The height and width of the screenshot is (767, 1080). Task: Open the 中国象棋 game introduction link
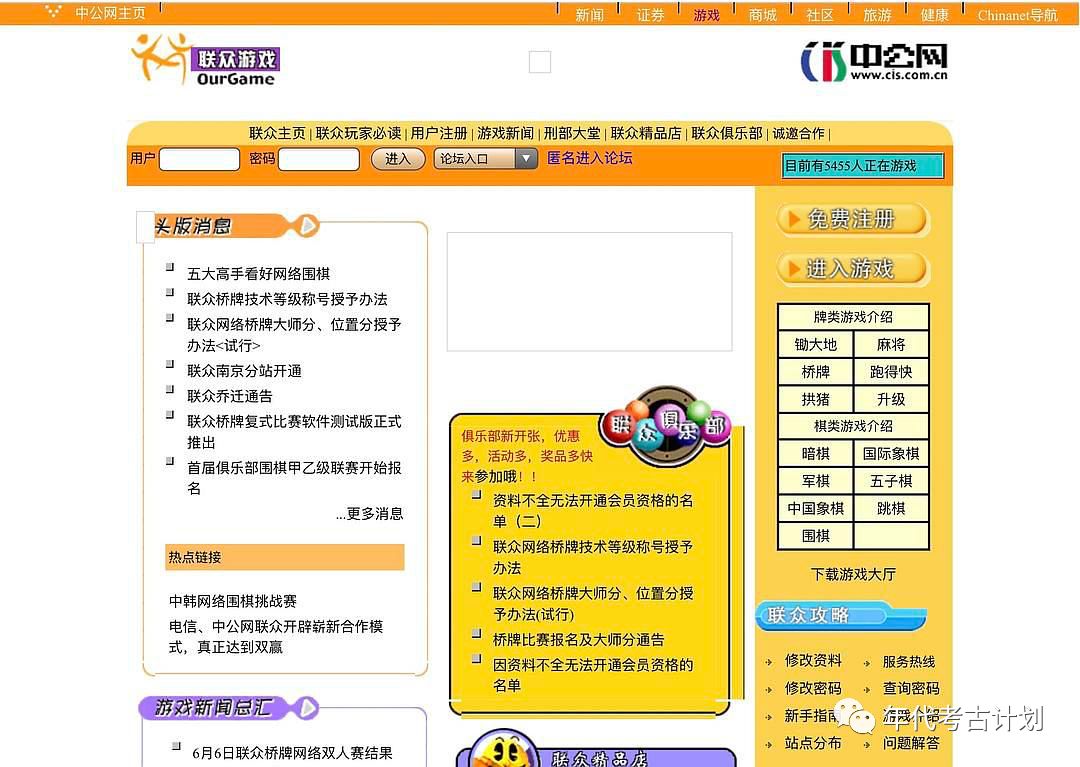[x=815, y=508]
